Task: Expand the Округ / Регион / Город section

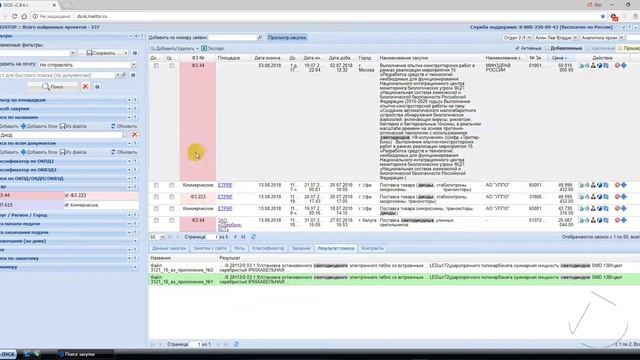Action: 129,215
